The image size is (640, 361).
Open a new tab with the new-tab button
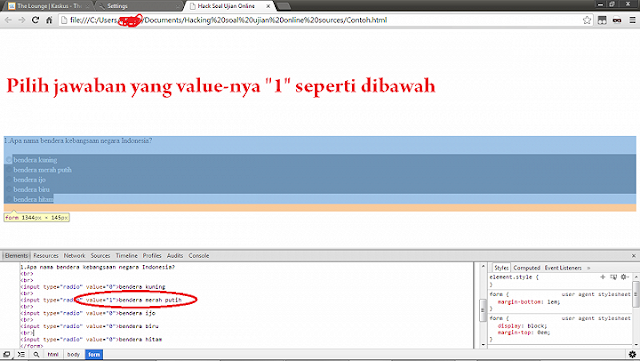click(283, 6)
